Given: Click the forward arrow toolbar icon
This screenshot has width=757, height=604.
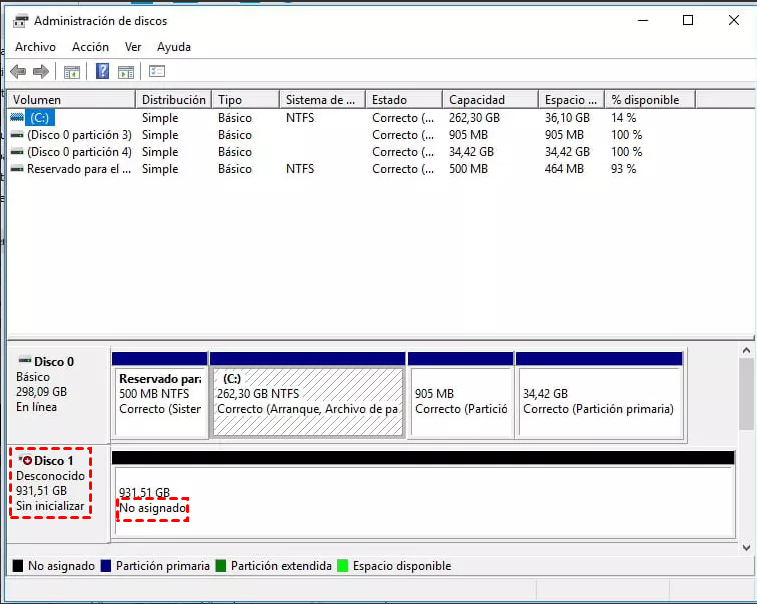Looking at the screenshot, I should point(41,71).
